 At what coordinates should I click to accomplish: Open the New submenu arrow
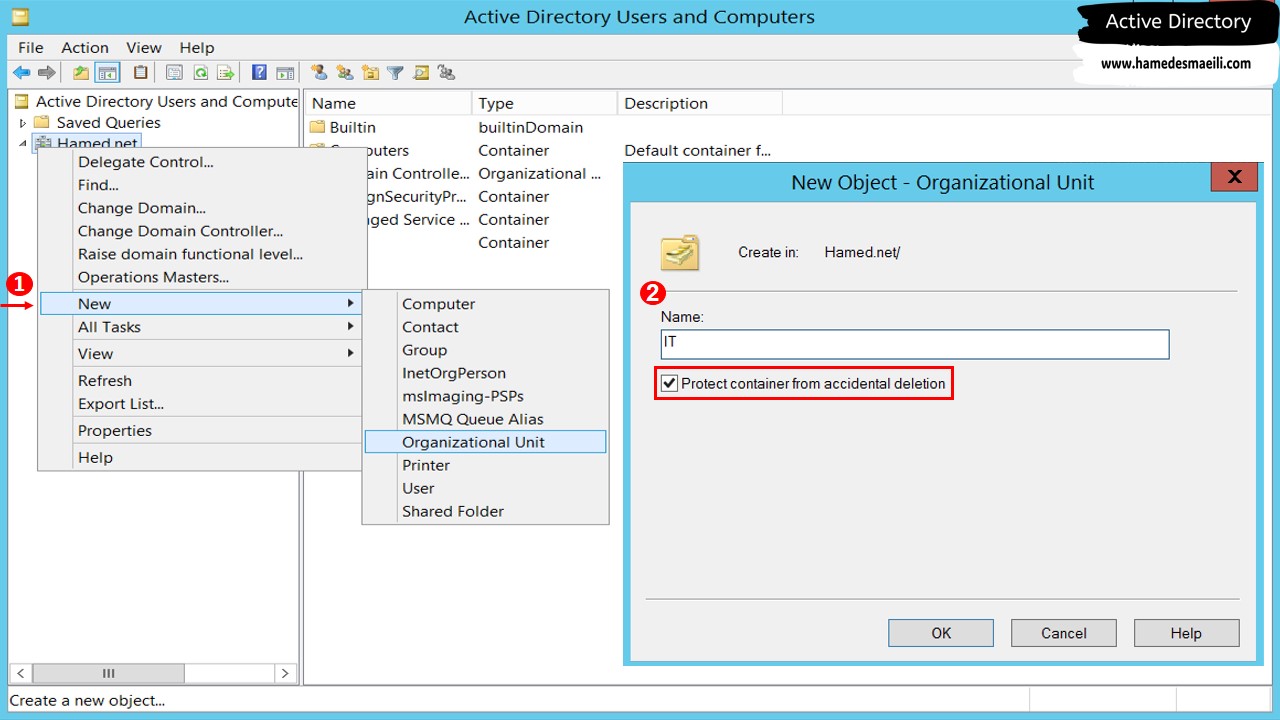(351, 303)
